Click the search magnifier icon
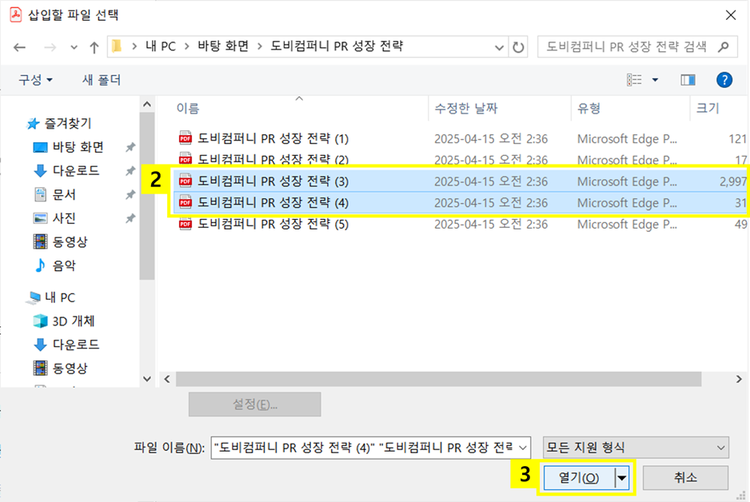750x502 pixels. pyautogui.click(x=723, y=46)
